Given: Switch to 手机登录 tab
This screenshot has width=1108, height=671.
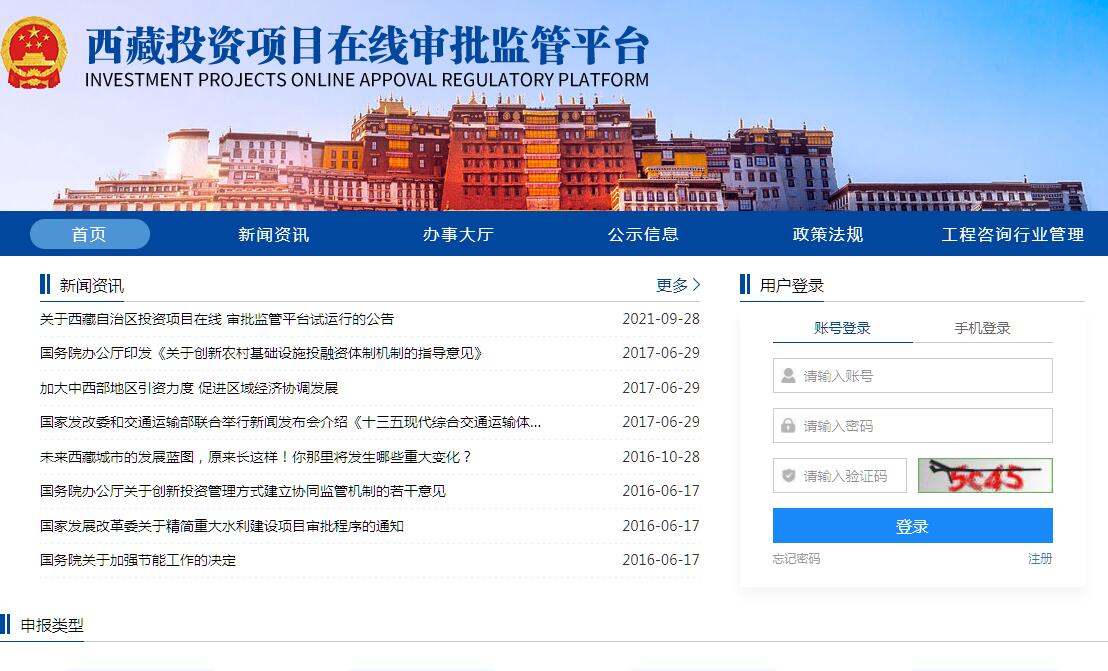Looking at the screenshot, I should coord(982,328).
